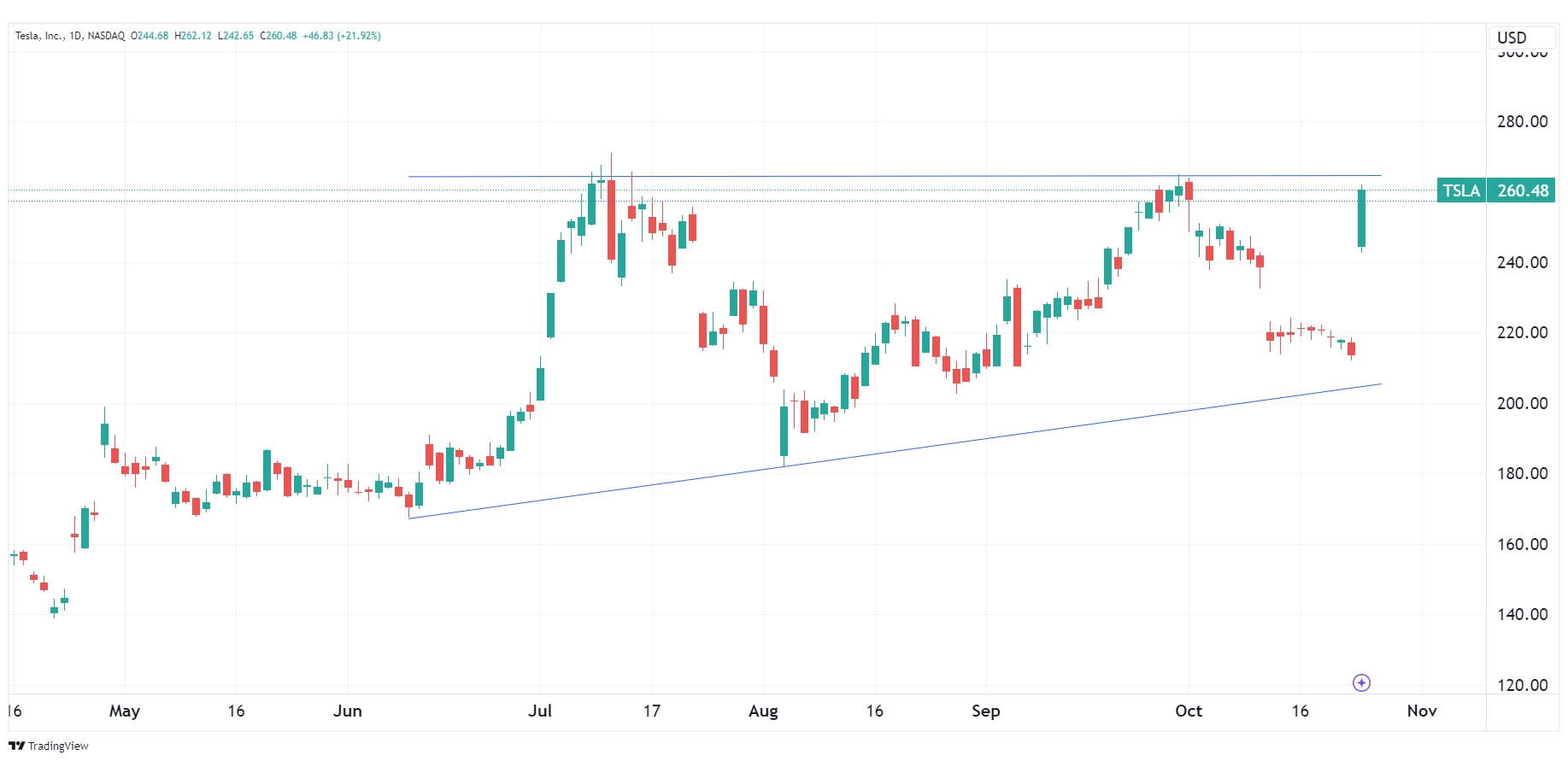Click the close value C260.48
Screen dimensions: 1568x761
279,36
